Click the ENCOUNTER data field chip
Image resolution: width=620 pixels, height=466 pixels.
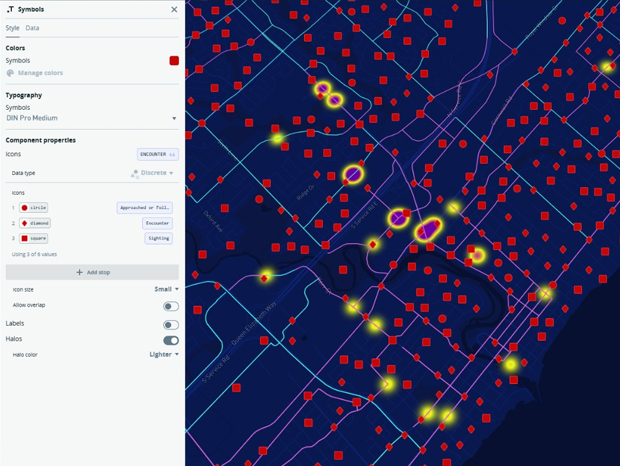click(158, 155)
